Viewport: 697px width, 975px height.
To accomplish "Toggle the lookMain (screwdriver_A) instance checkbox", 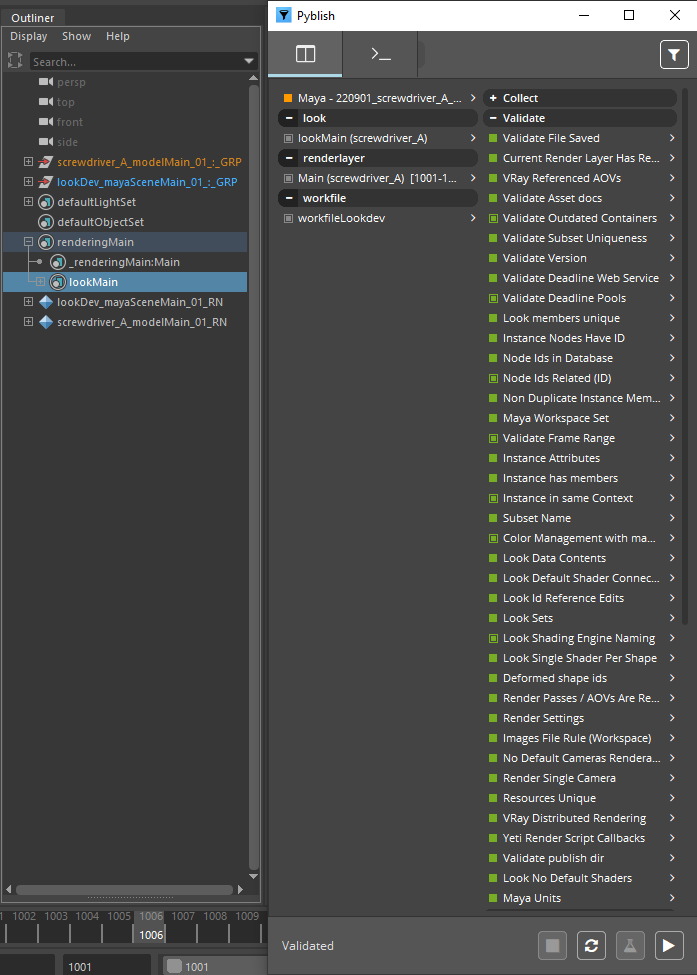I will [288, 138].
